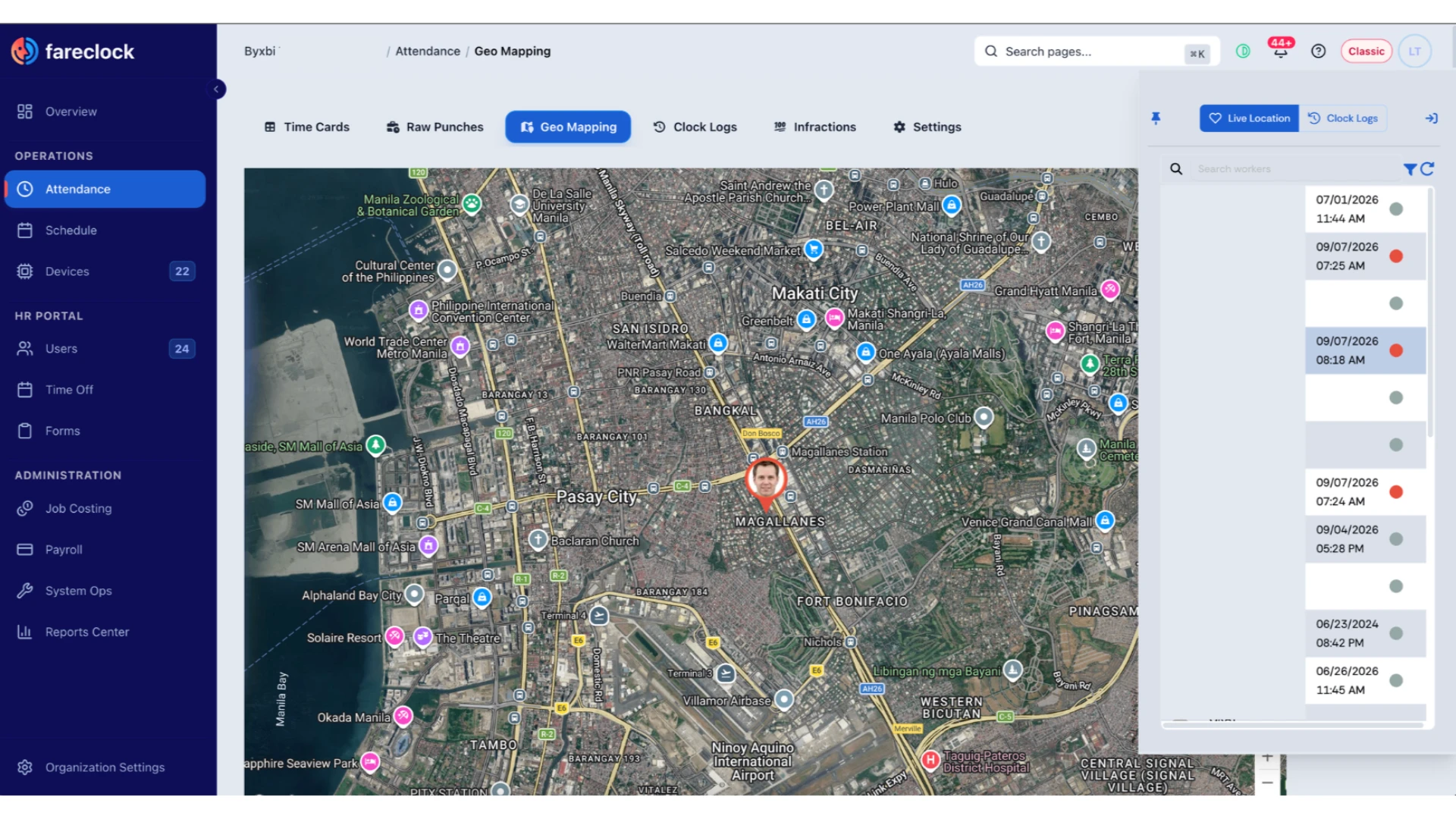Collapse the side panel with the arrow icon
Viewport: 1456px width, 819px height.
1431,118
